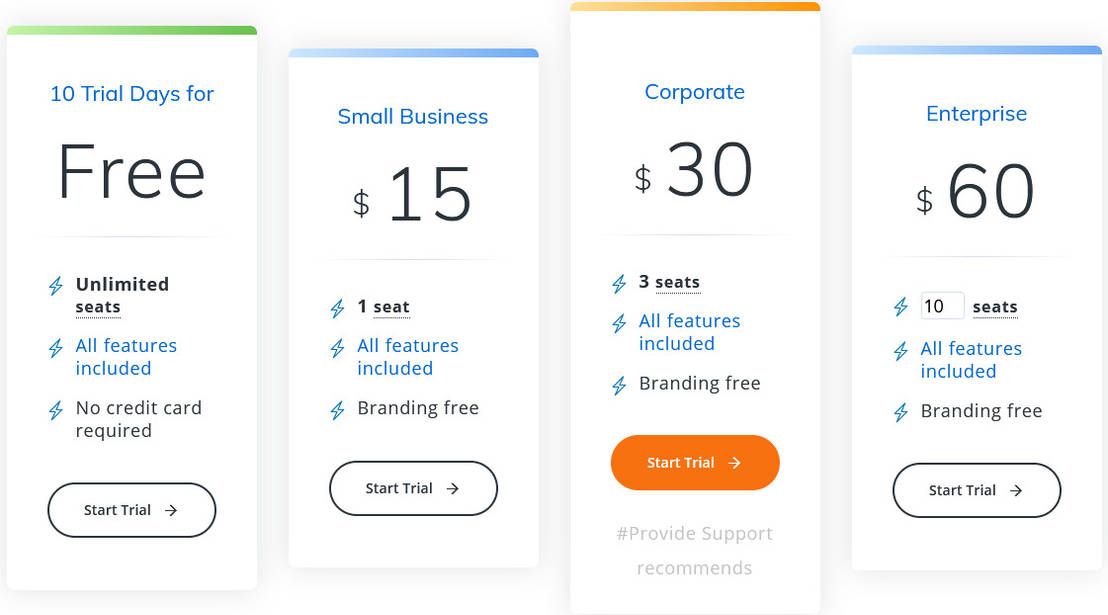Focus the Enterprise seats number field
The width and height of the screenshot is (1108, 615).
pyautogui.click(x=941, y=306)
